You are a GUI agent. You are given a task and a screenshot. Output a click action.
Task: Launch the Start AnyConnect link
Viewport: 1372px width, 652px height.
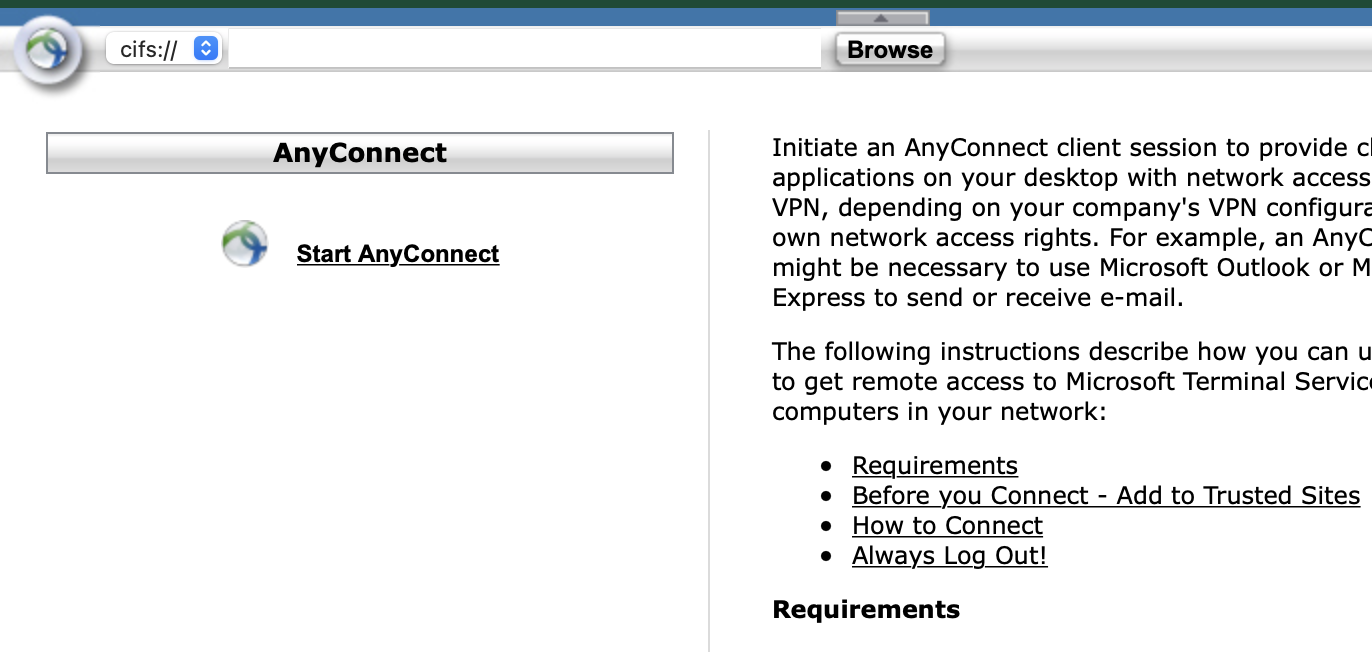[x=397, y=254]
